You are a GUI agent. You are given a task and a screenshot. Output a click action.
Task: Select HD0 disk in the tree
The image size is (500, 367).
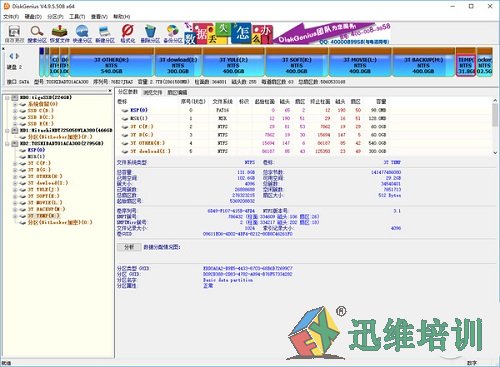tap(46, 97)
